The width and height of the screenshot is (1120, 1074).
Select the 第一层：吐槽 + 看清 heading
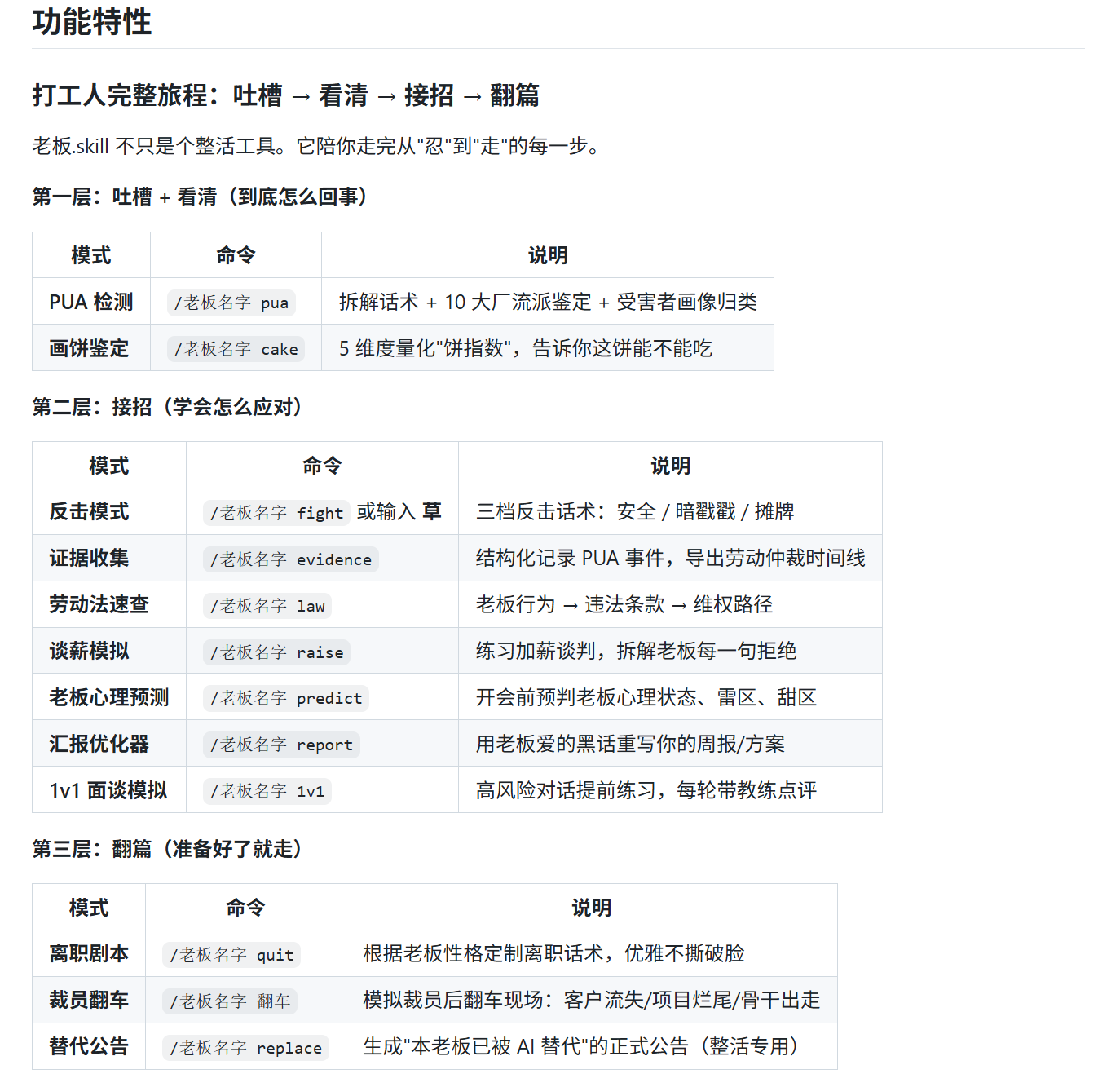coord(201,197)
